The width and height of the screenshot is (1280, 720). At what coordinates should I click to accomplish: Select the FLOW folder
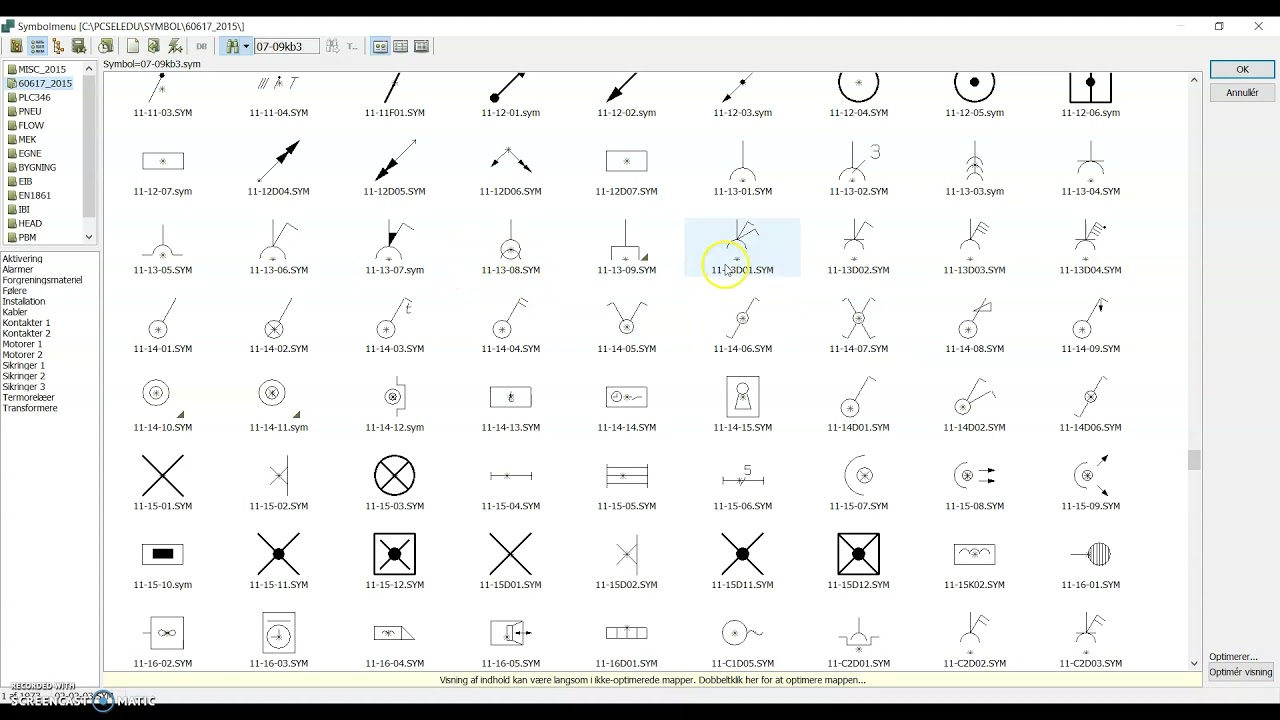30,125
